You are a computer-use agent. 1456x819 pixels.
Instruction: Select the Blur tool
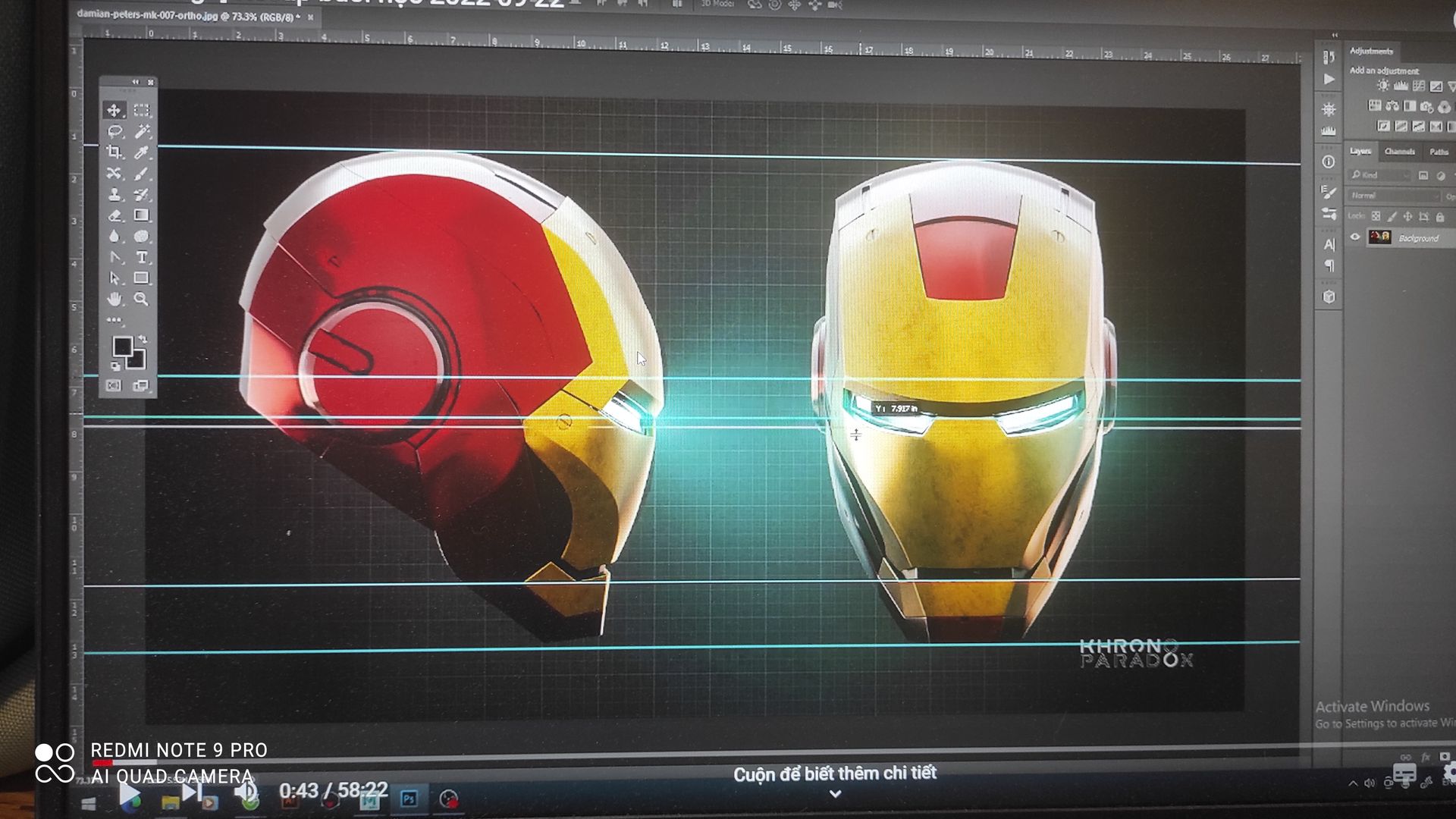coord(114,237)
